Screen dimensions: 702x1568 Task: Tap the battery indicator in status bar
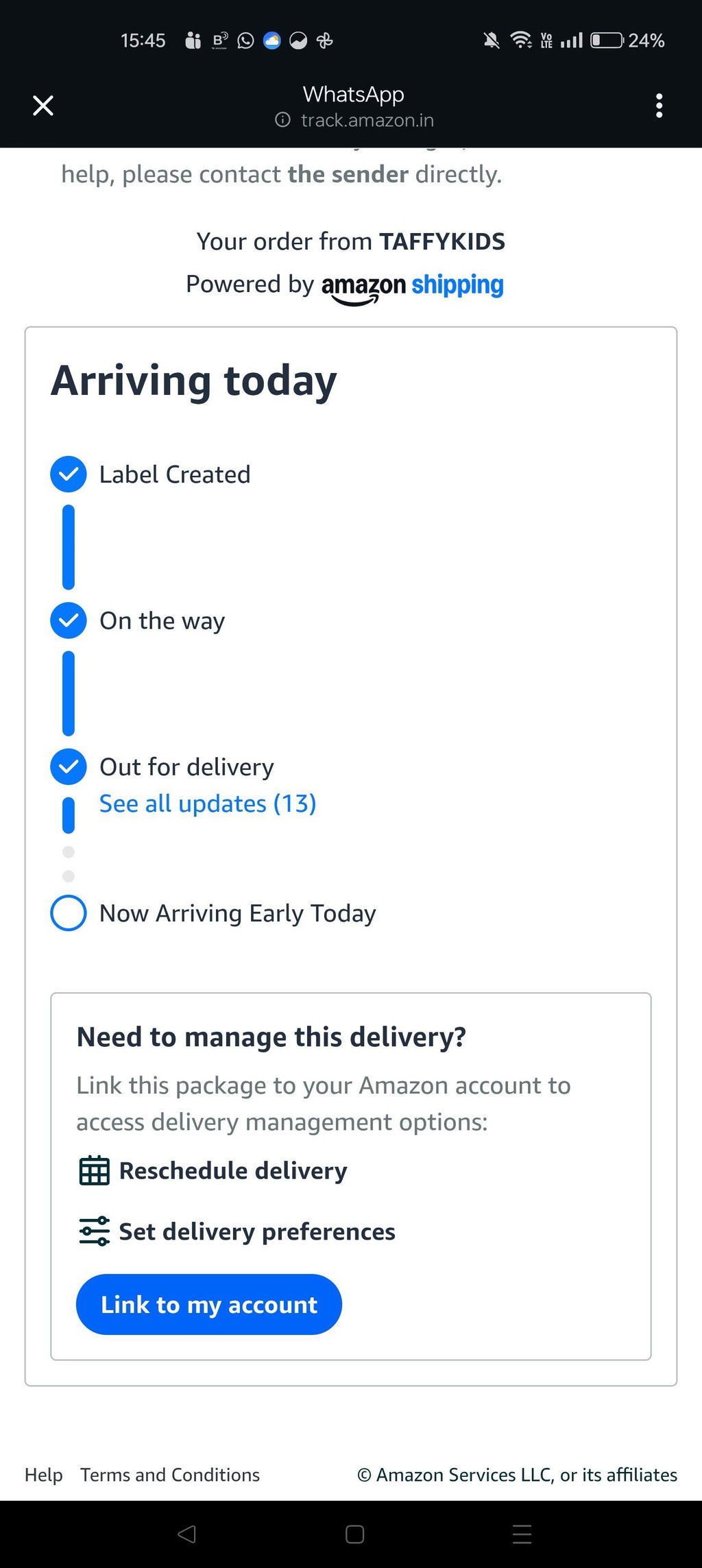click(x=607, y=40)
